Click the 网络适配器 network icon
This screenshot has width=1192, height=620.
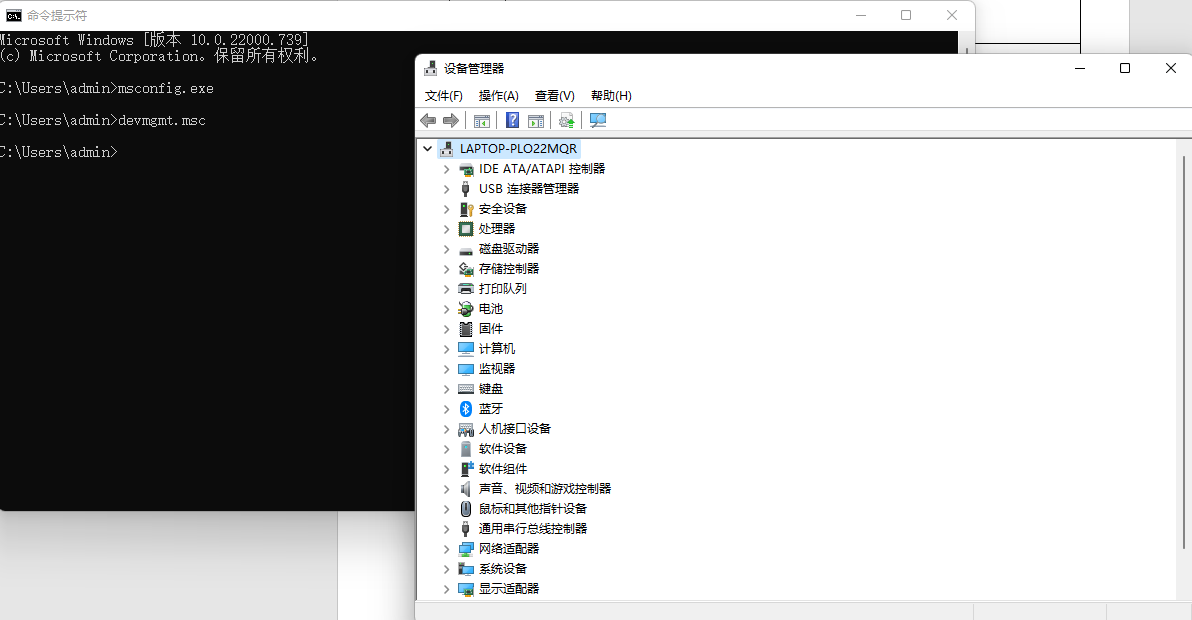[x=466, y=549]
